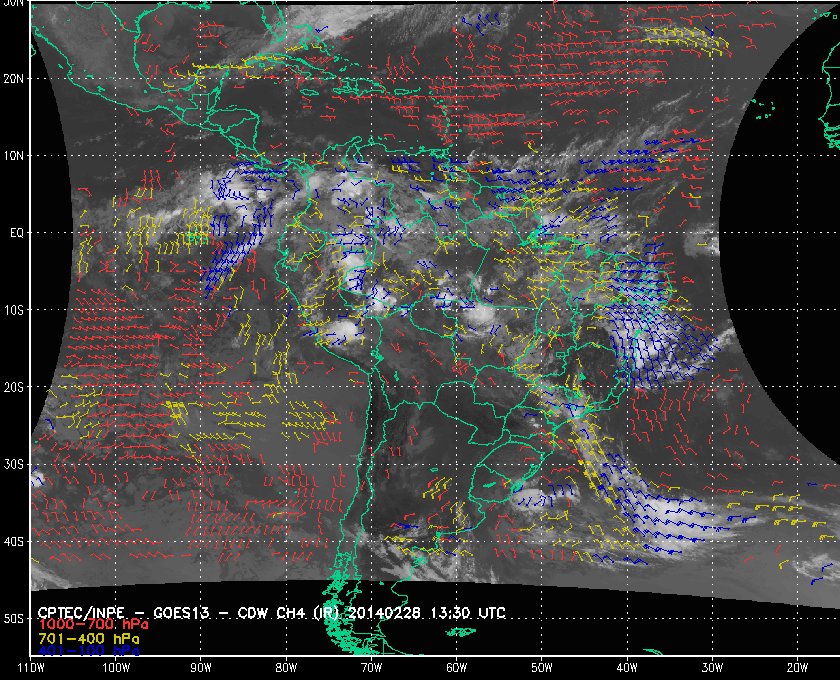This screenshot has height=680, width=840.
Task: Click the 50S latitude axis label
Action: coord(14,619)
